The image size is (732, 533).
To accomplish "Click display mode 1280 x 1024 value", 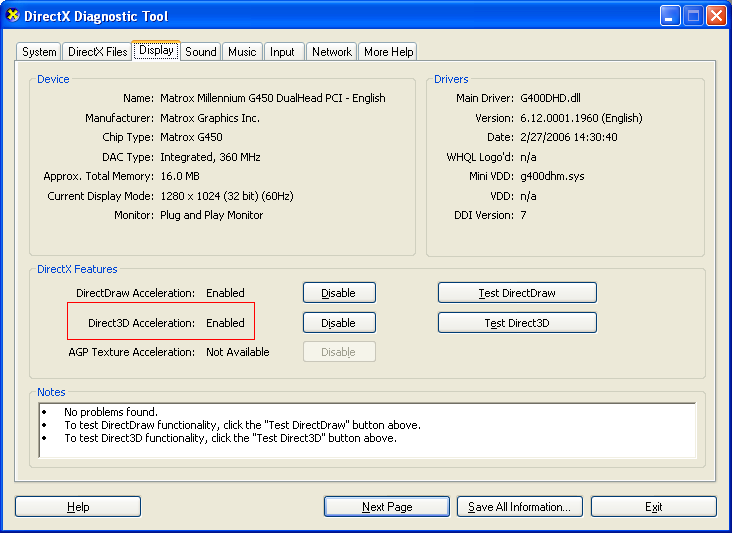I will coord(227,196).
